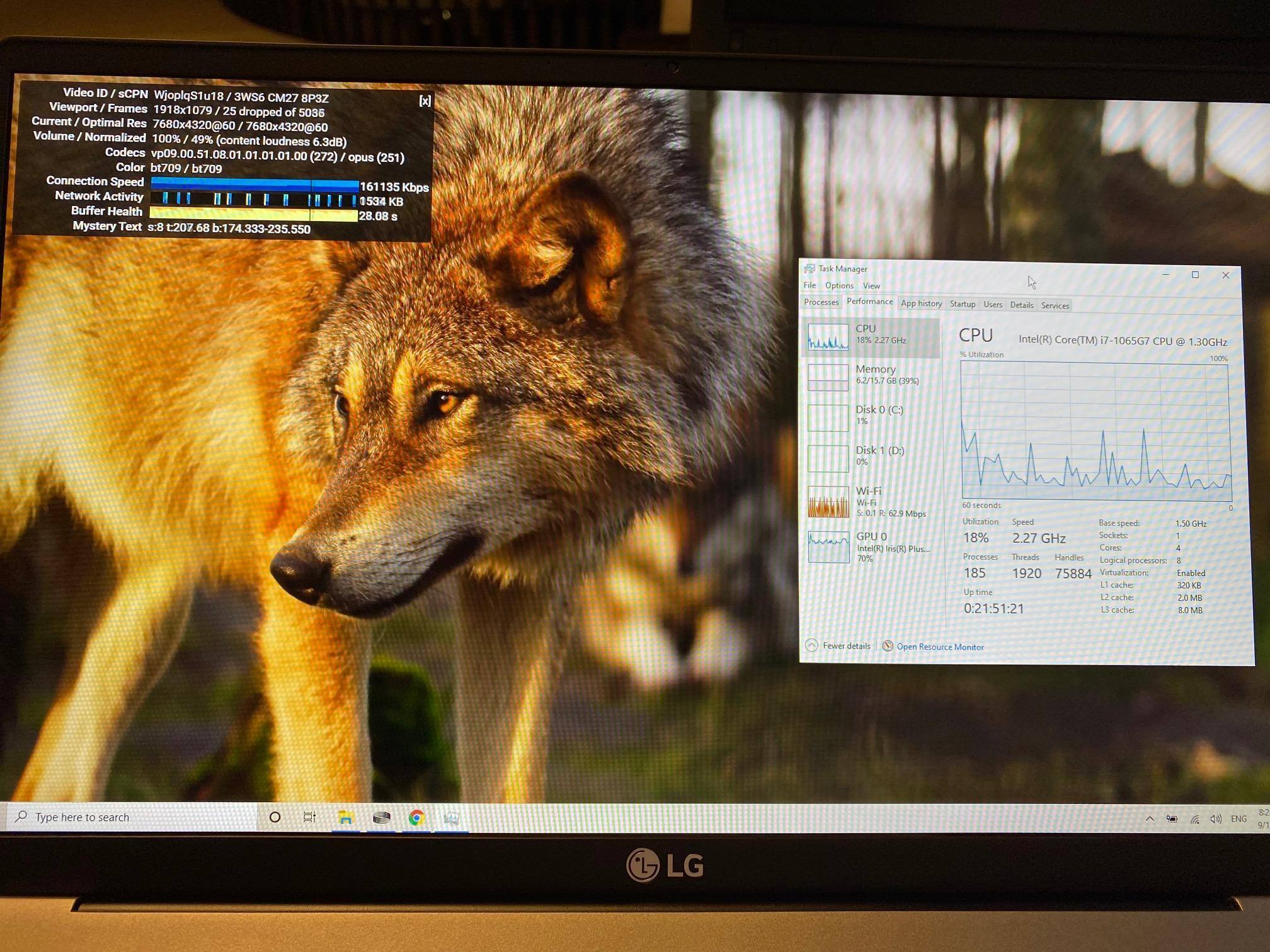The image size is (1270, 952).
Task: Select the Wi-Fi performance item
Action: pyautogui.click(x=869, y=501)
